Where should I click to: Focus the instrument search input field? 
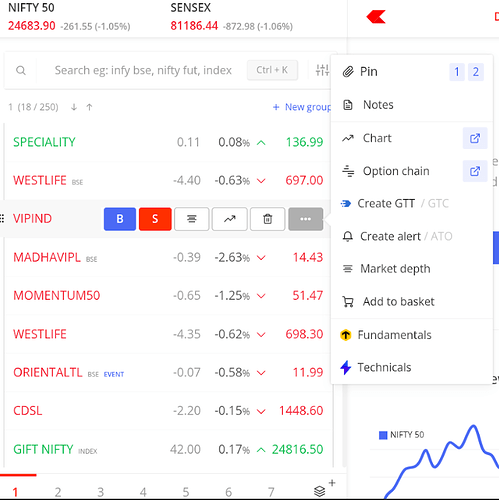point(143,70)
